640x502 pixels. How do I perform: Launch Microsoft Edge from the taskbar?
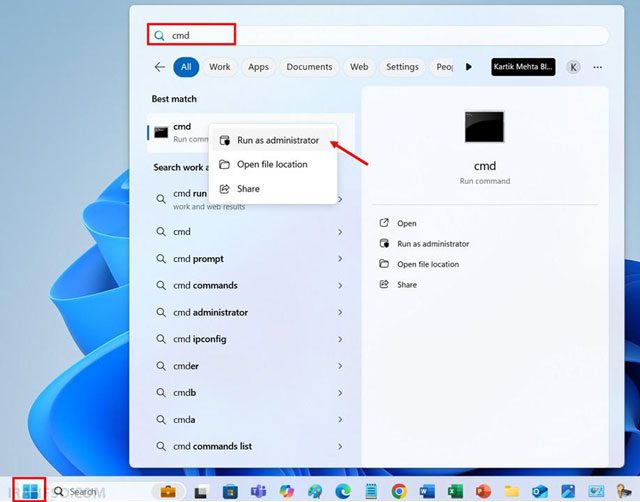coord(343,492)
